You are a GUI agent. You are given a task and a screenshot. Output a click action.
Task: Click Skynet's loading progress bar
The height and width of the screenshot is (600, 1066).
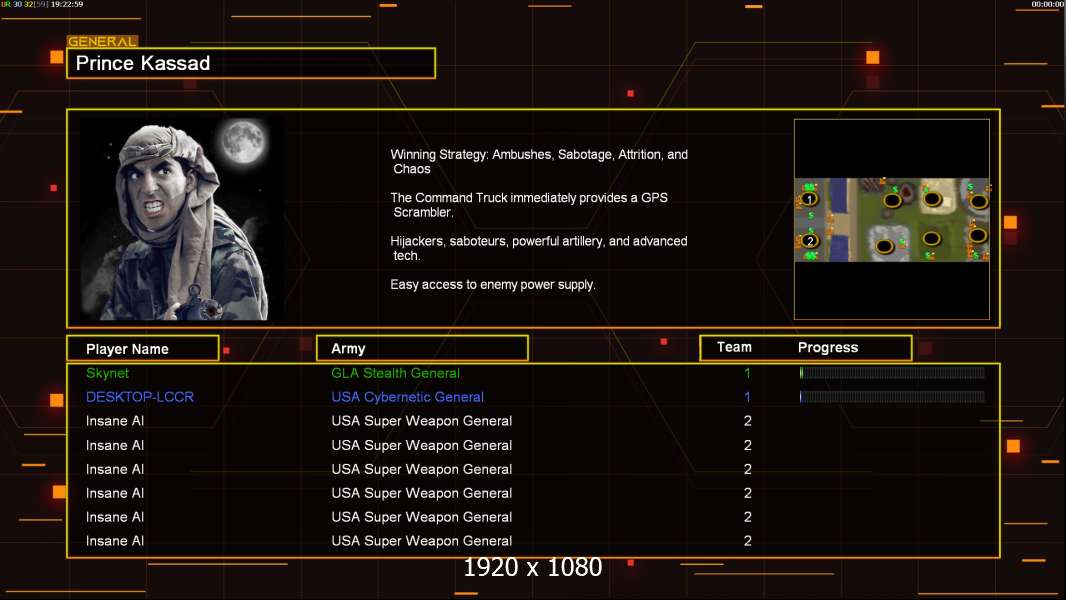coord(892,372)
